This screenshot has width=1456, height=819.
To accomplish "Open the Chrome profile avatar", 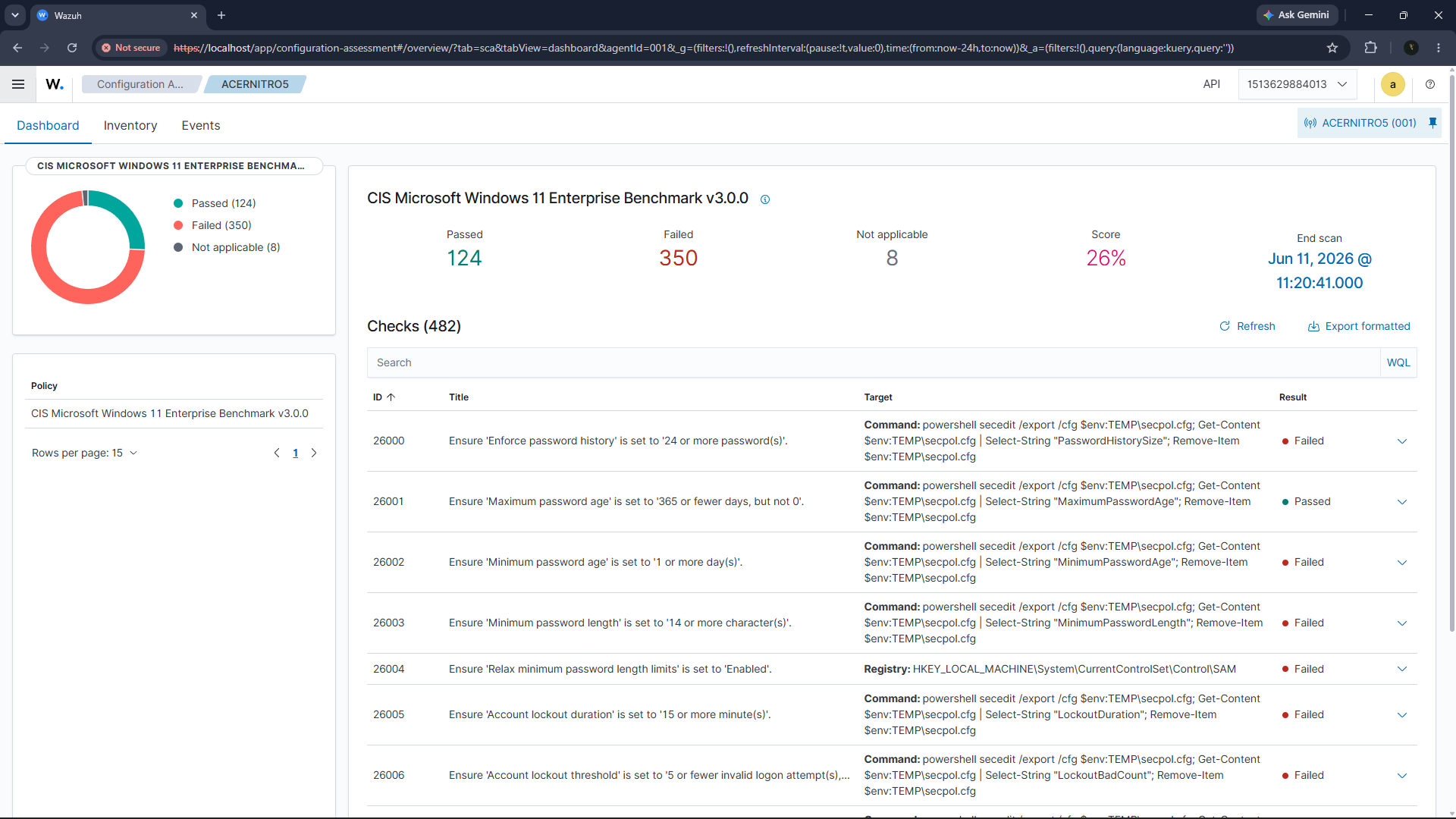I will click(1411, 48).
